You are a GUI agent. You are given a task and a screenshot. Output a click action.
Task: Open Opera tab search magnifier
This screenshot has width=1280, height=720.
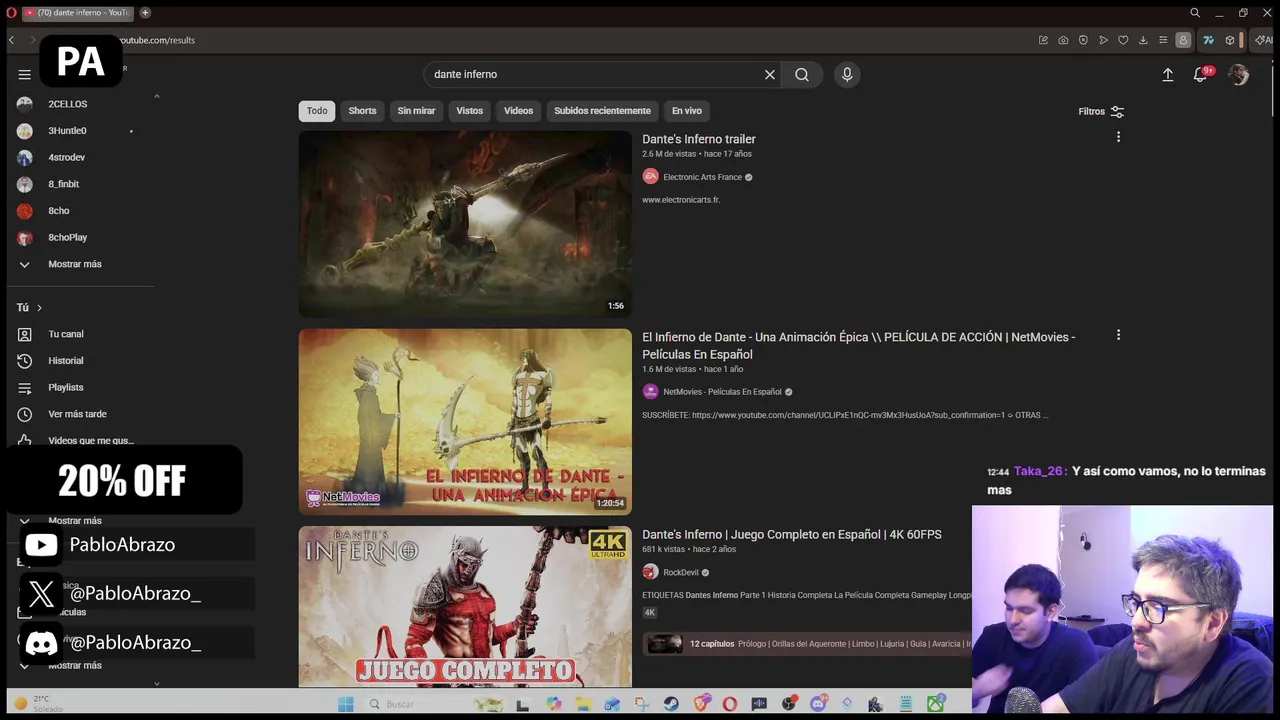click(1195, 13)
